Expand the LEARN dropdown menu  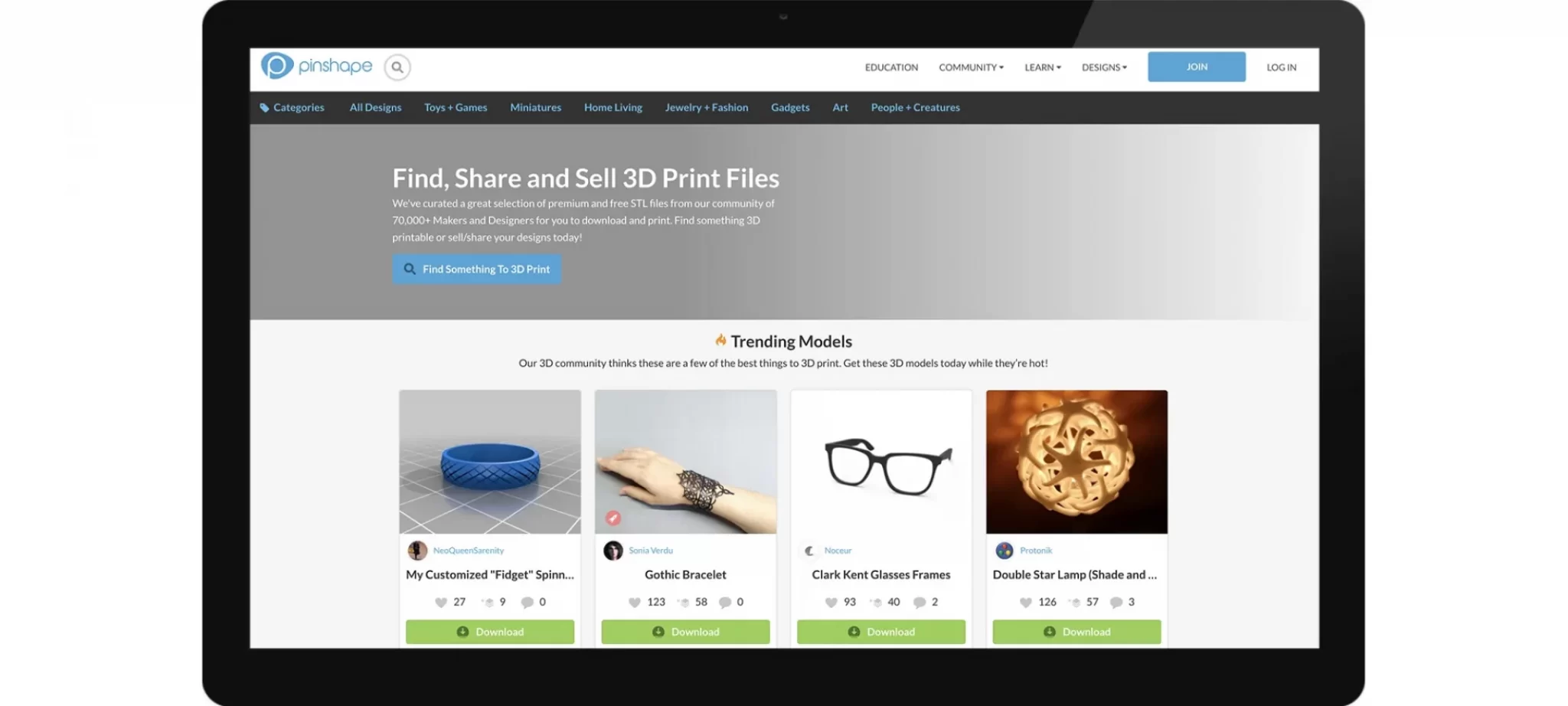click(1043, 67)
